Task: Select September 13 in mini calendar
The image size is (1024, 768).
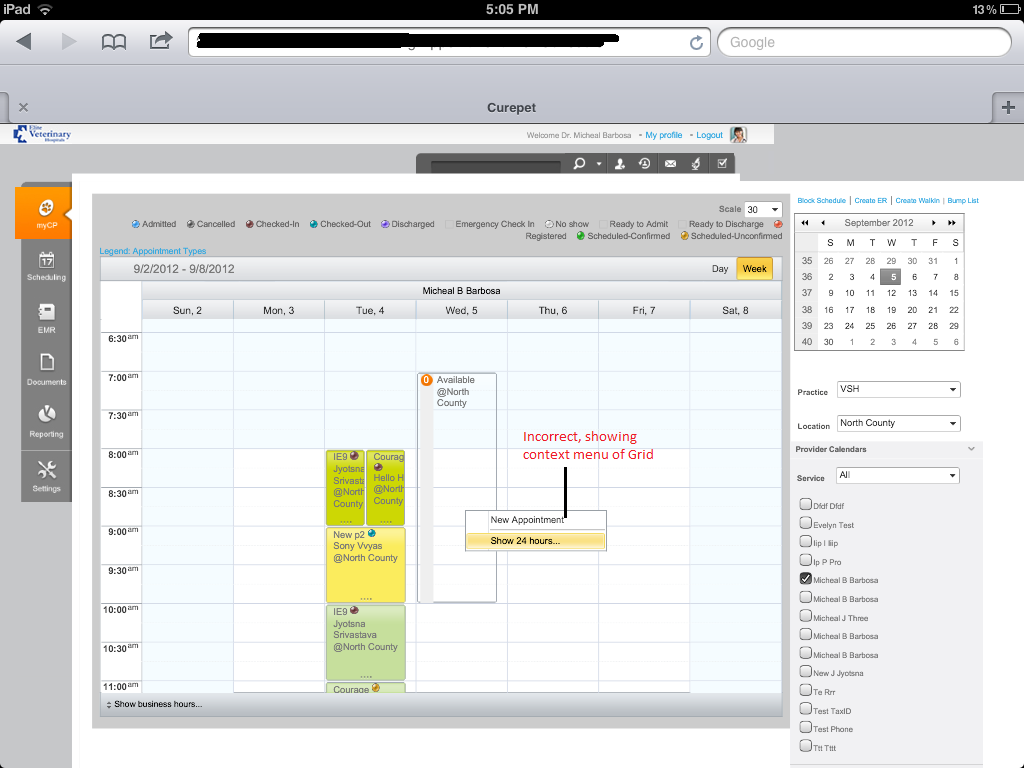Action: [912, 293]
